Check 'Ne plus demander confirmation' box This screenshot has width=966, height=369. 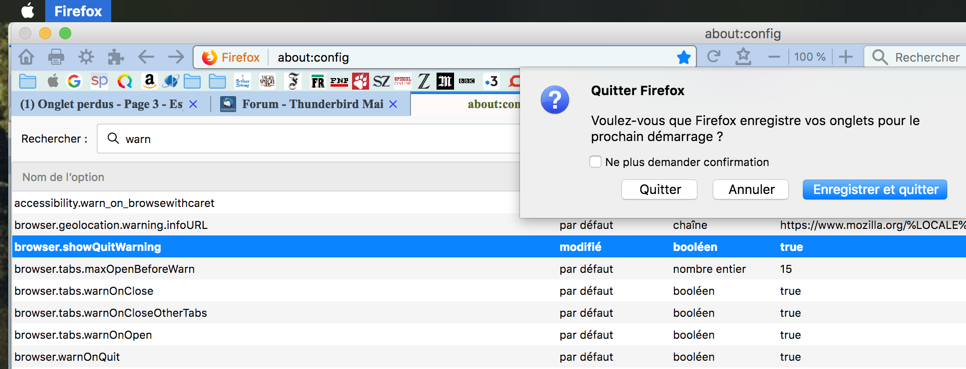click(595, 162)
